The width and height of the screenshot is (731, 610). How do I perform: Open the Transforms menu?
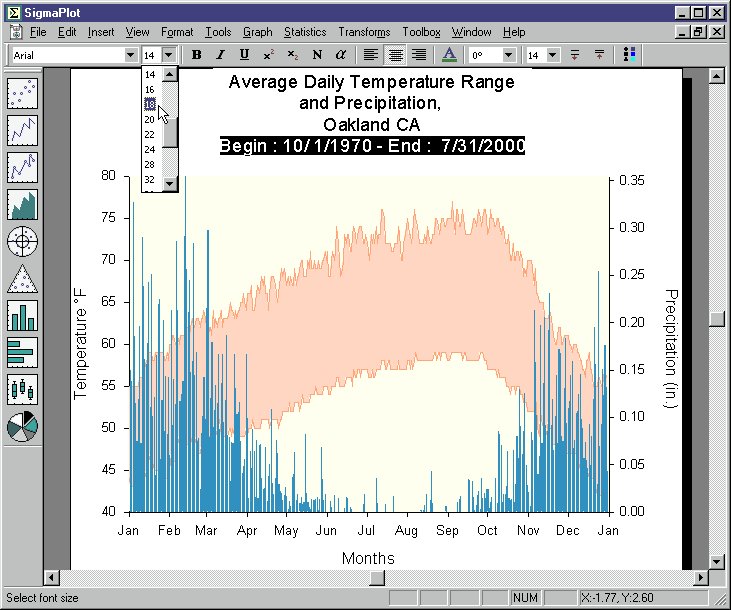pyautogui.click(x=364, y=32)
